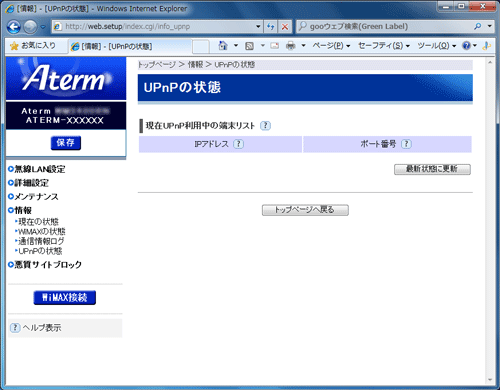The height and width of the screenshot is (390, 500).
Task: Expand the 詳細設定 menu
Action: 29,183
